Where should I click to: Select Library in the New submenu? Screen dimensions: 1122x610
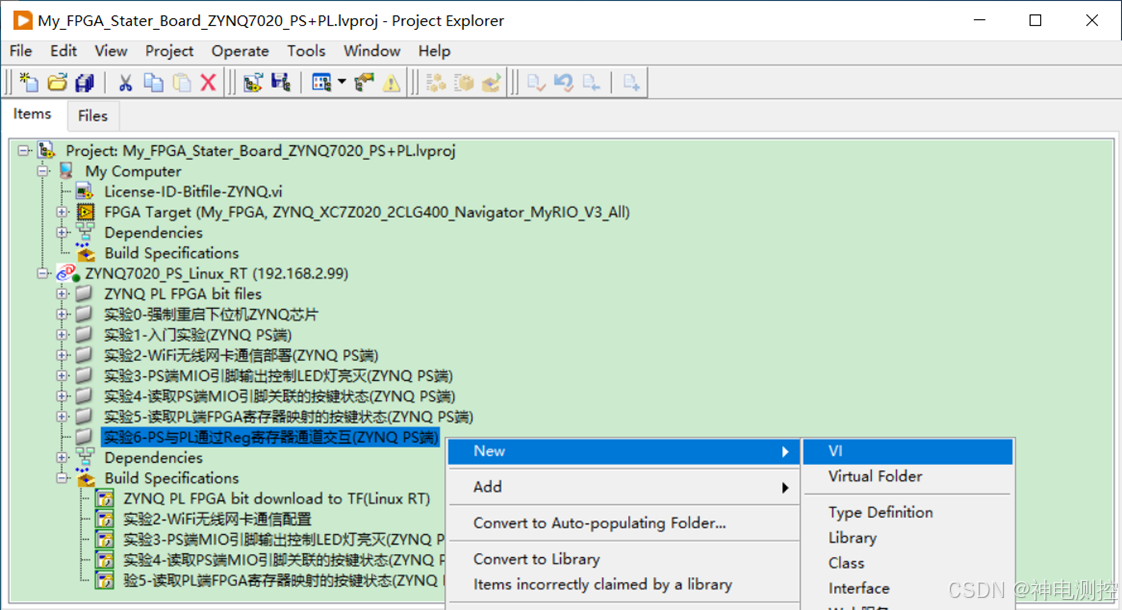click(907, 538)
